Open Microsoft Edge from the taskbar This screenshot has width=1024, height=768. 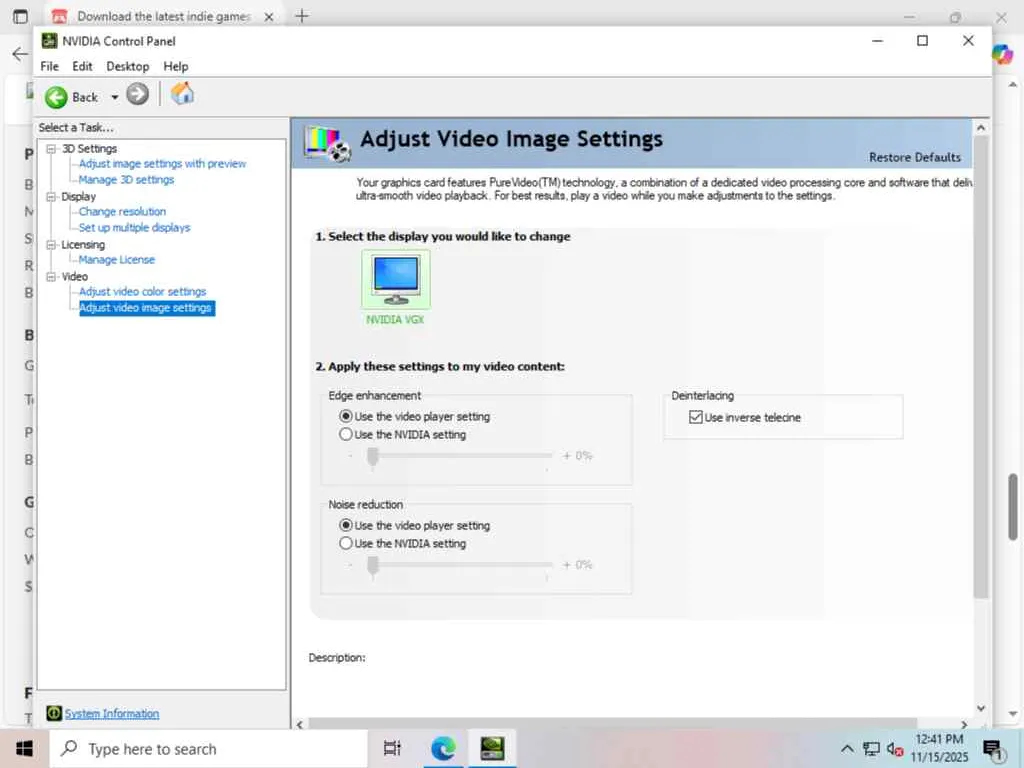point(443,748)
